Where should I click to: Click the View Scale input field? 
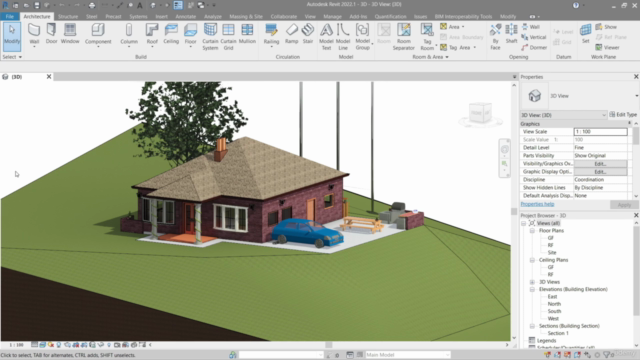pyautogui.click(x=600, y=132)
